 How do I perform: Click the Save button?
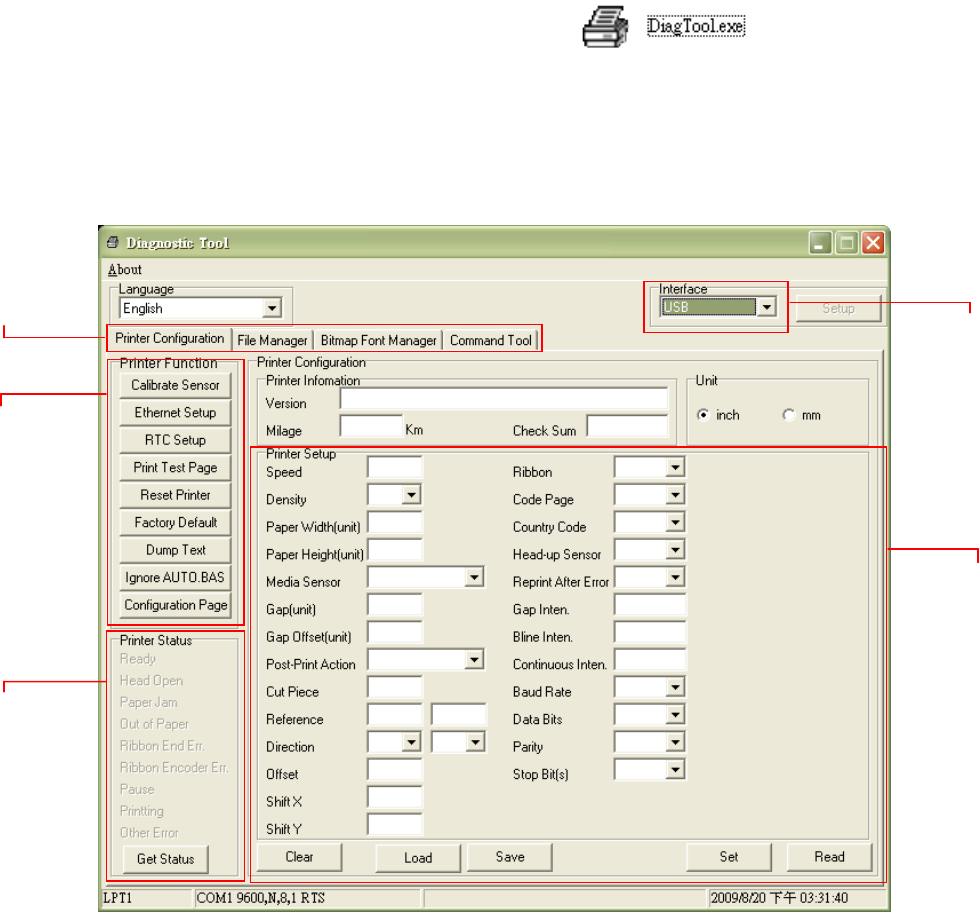510,857
